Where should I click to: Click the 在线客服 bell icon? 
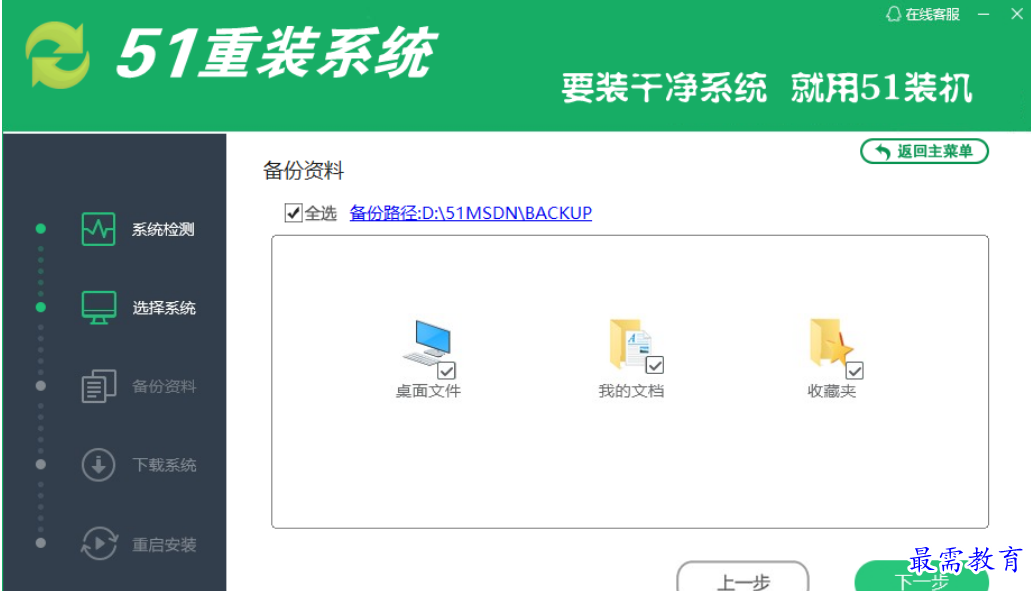[893, 14]
